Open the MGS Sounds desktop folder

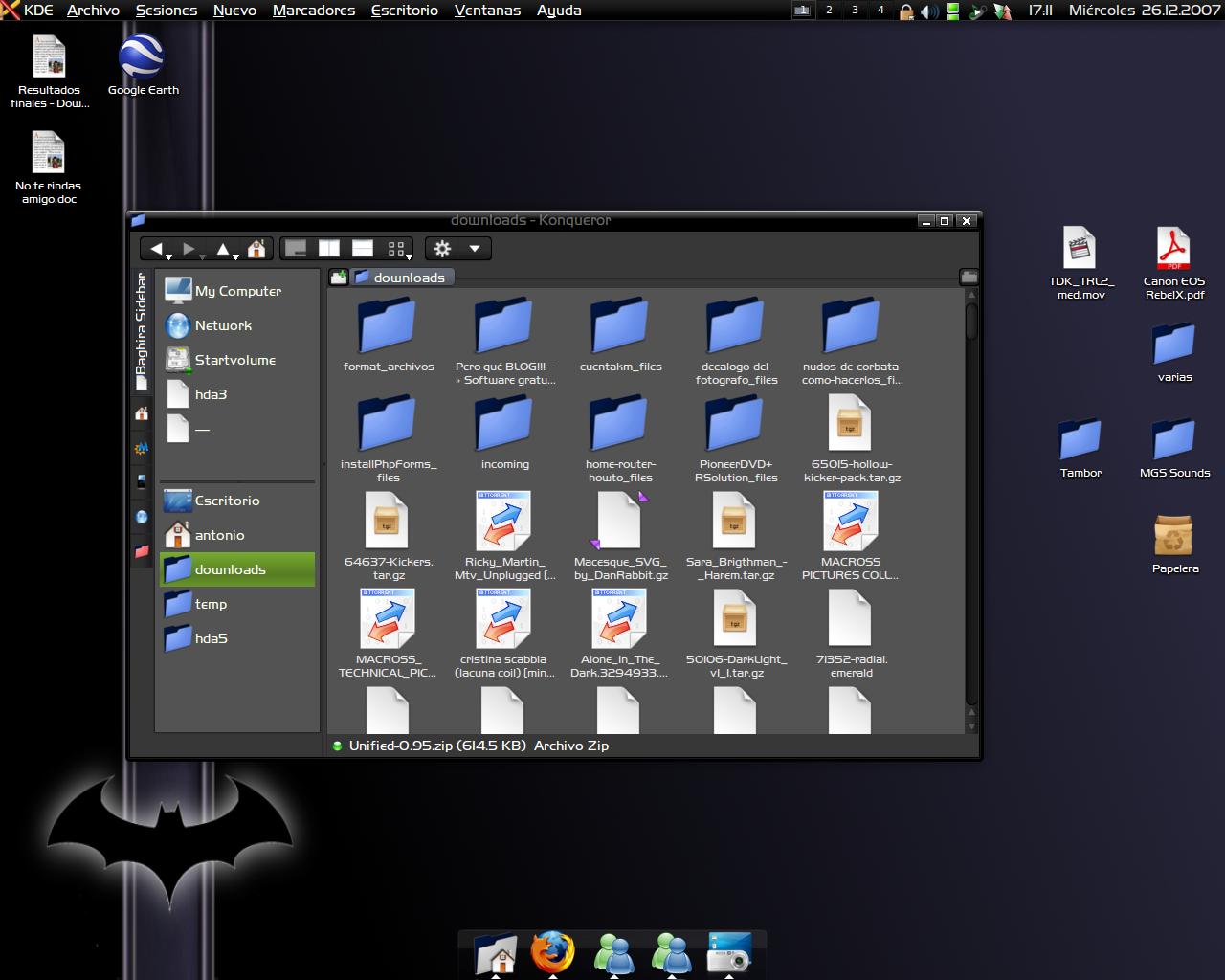[1174, 448]
